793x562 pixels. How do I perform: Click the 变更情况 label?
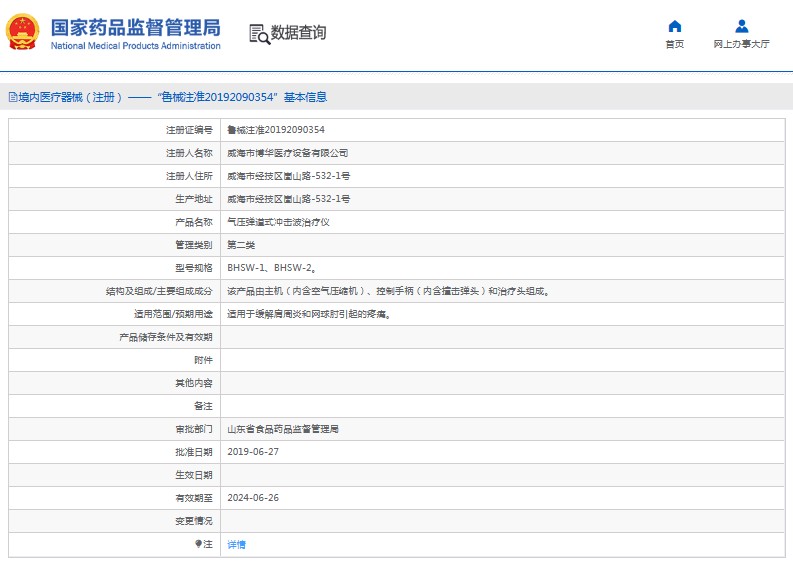pyautogui.click(x=194, y=521)
